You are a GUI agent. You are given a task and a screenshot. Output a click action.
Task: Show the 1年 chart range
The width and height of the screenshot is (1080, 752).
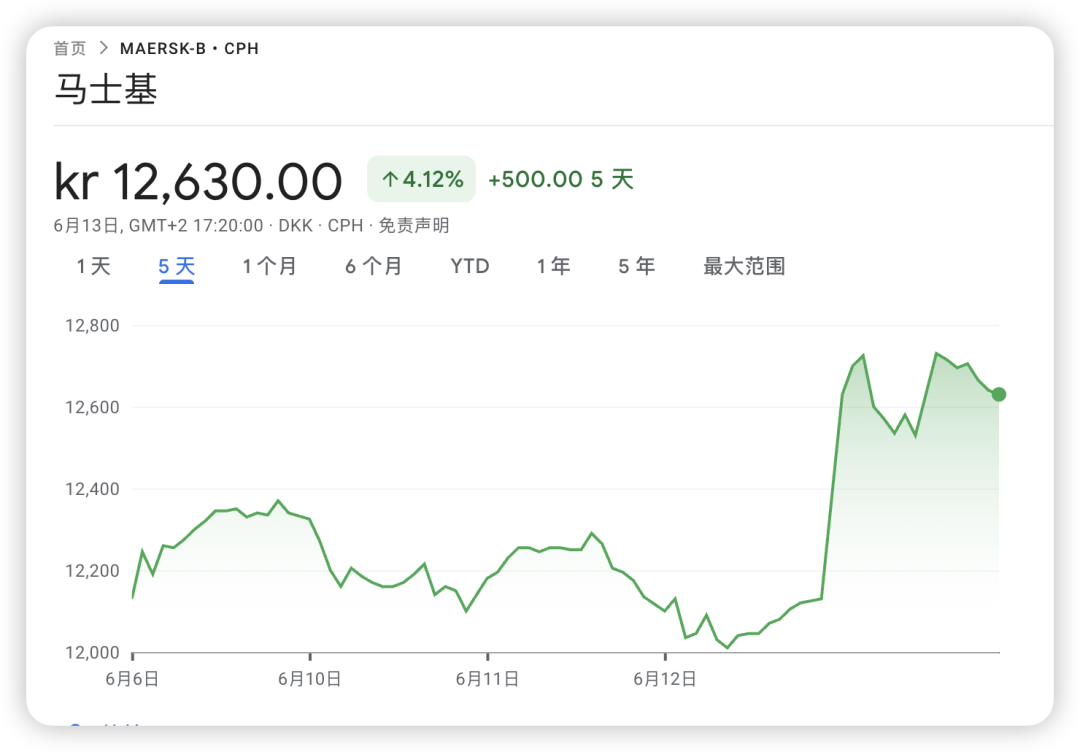[553, 267]
